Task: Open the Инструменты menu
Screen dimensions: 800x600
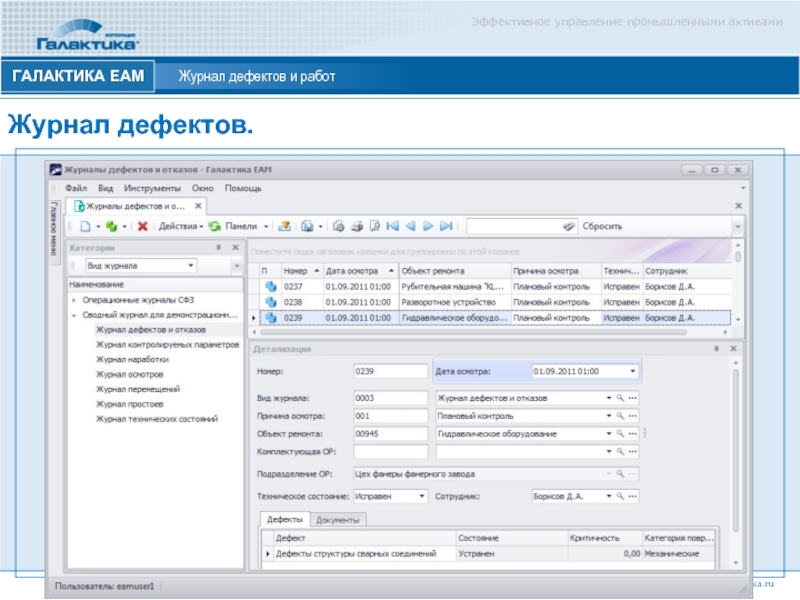Action: [153, 188]
